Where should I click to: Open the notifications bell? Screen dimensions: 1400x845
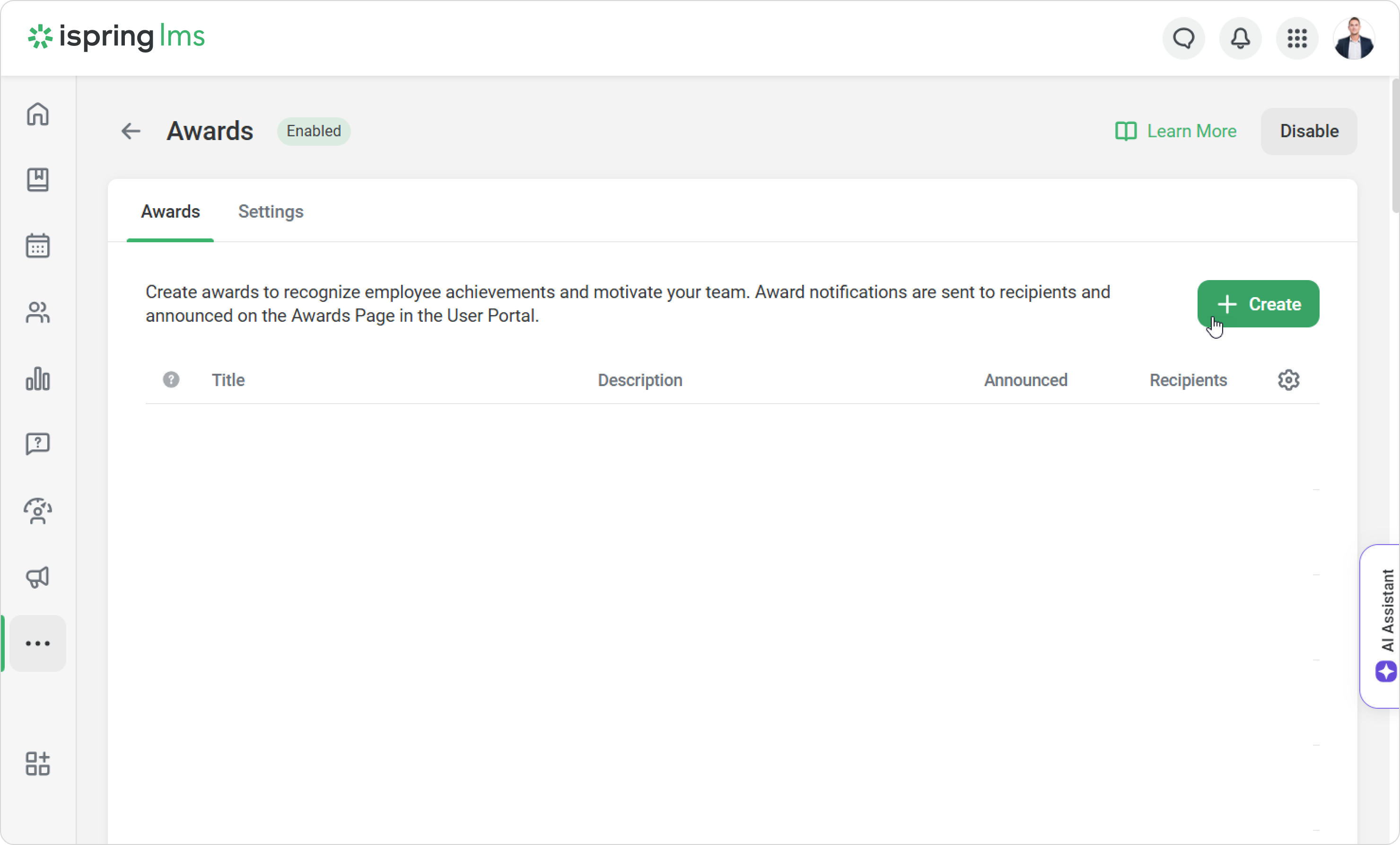coord(1240,39)
